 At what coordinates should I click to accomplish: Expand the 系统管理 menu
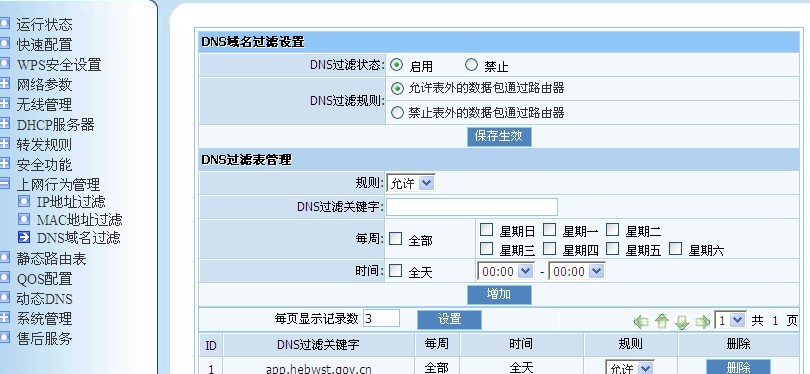click(5, 318)
